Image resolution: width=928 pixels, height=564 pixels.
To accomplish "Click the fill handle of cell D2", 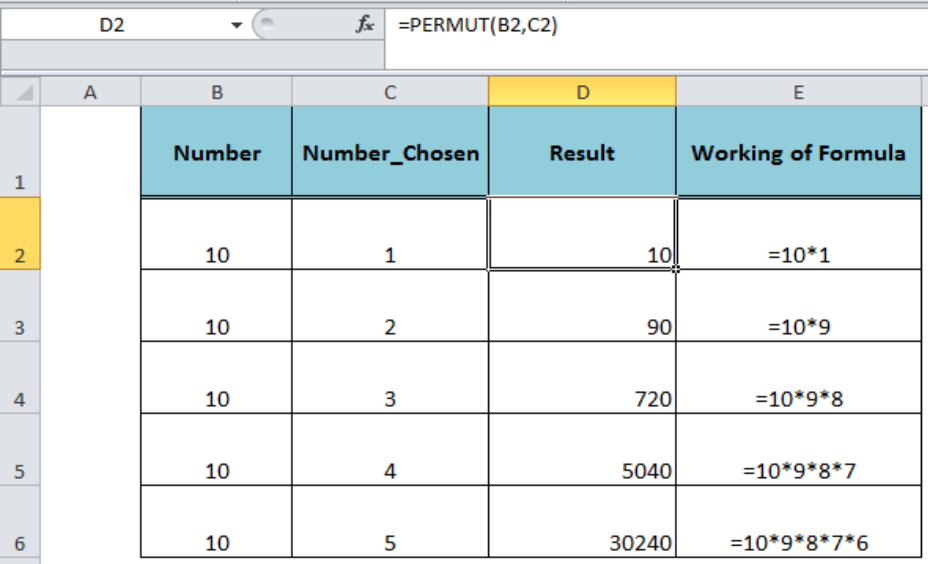I will click(675, 269).
